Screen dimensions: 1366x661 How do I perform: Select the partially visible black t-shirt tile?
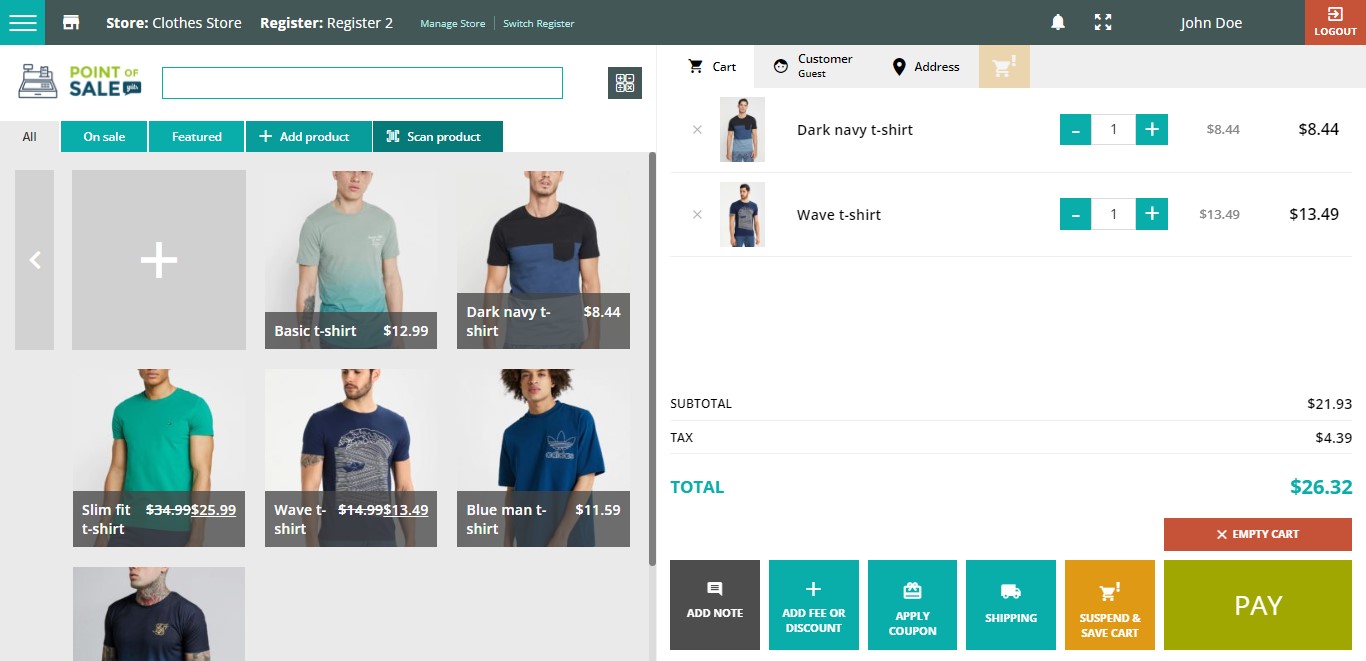[159, 614]
